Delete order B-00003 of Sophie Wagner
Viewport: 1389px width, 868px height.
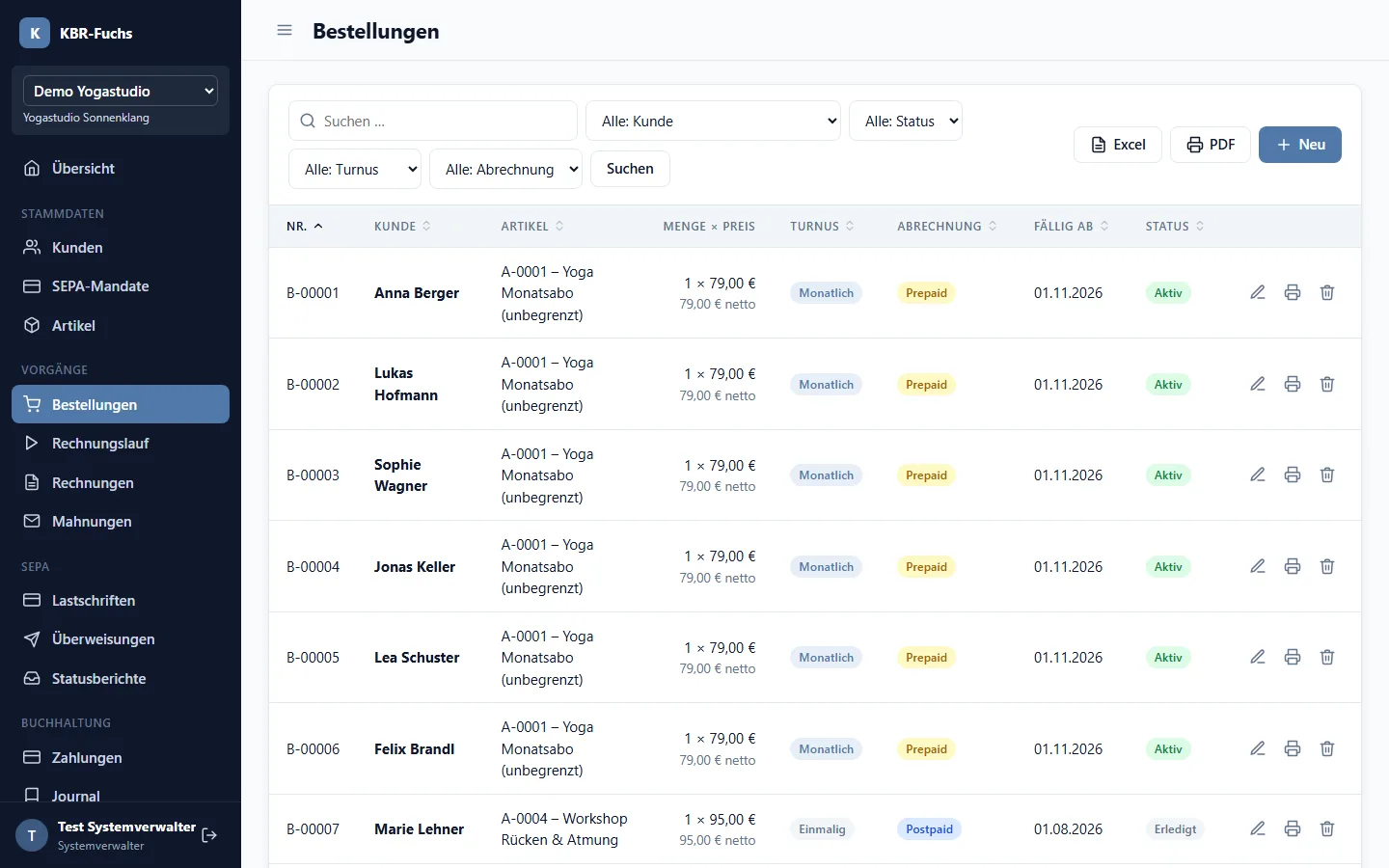1327,475
